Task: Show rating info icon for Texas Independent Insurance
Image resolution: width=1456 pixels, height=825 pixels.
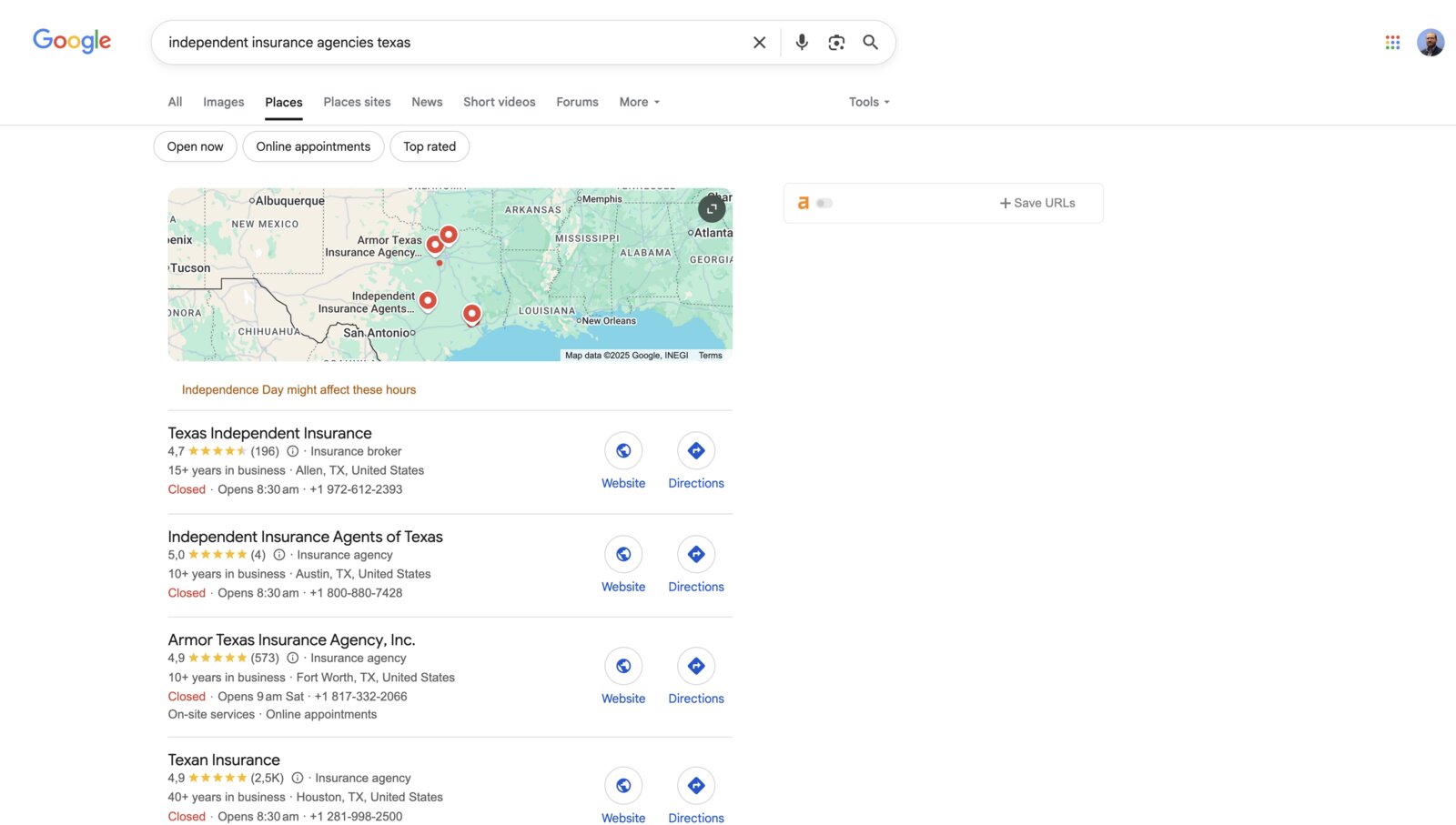Action: [x=293, y=451]
